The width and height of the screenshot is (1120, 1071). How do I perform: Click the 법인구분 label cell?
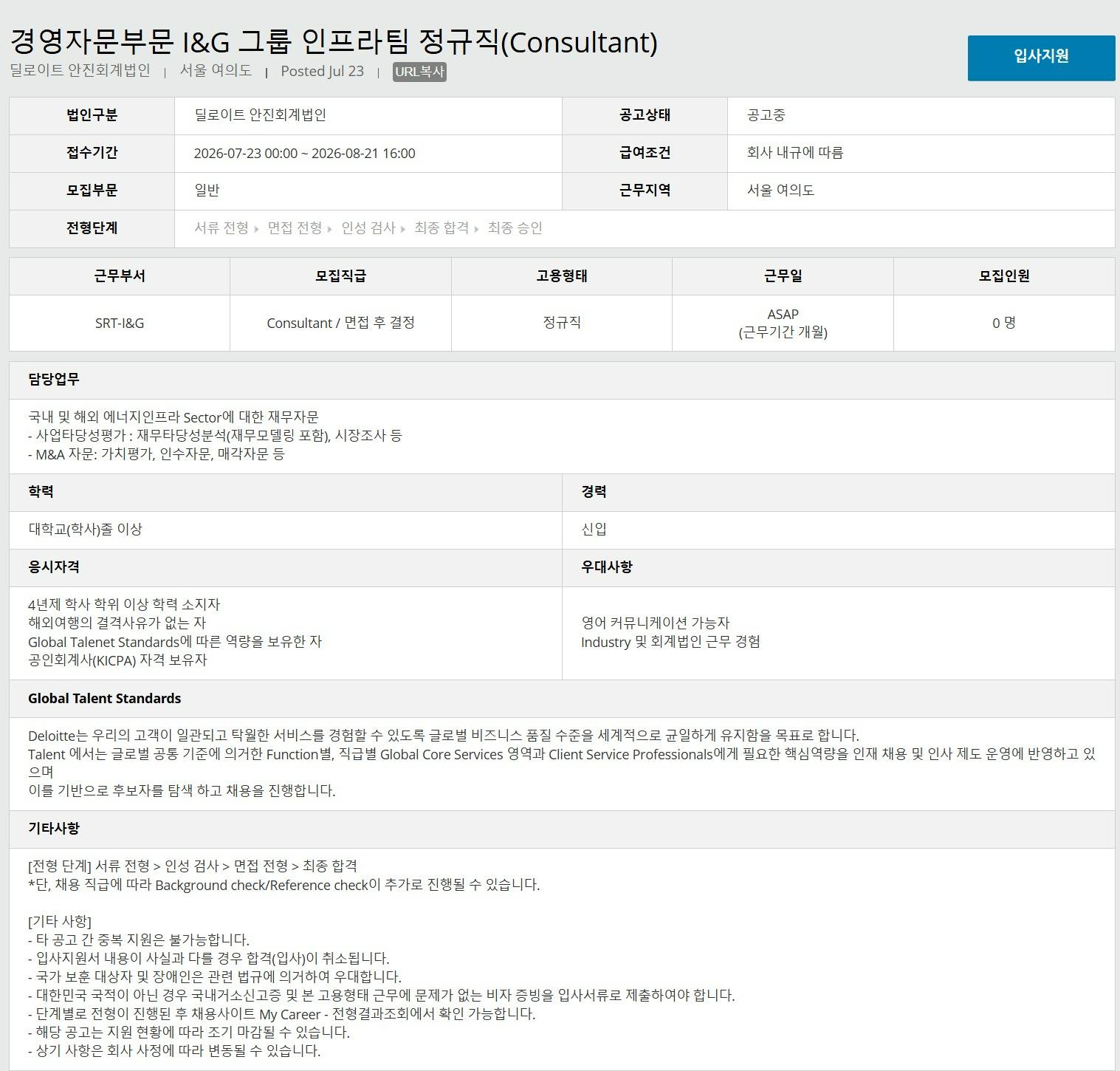coord(92,115)
